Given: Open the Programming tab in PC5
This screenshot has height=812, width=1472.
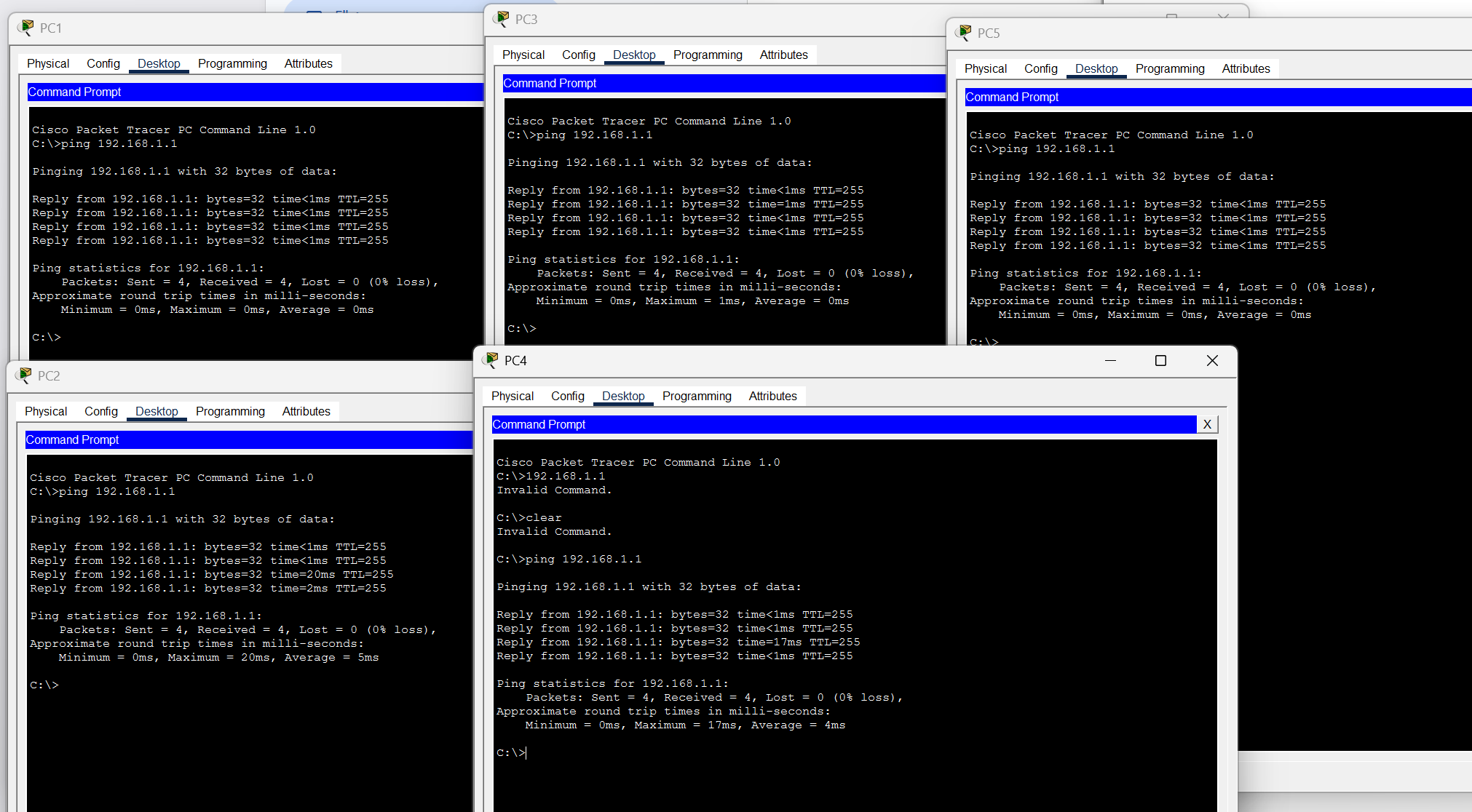Looking at the screenshot, I should [1170, 68].
